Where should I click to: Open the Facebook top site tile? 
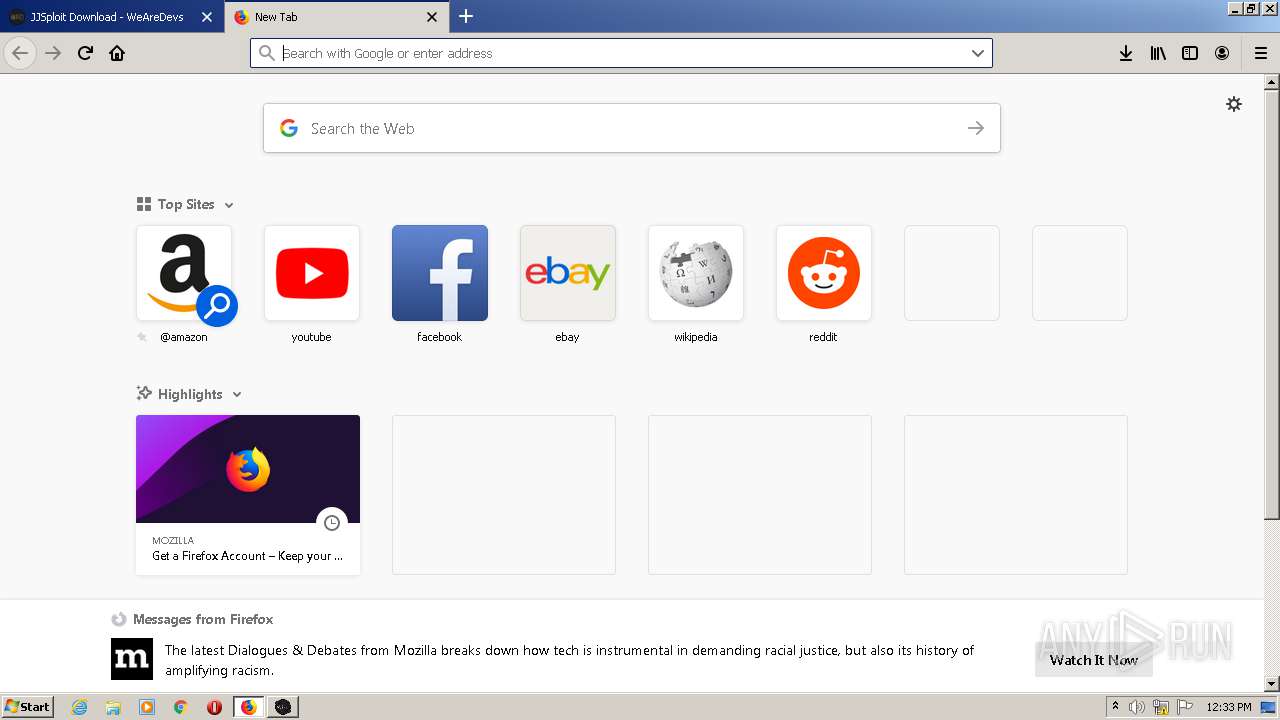pyautogui.click(x=440, y=273)
